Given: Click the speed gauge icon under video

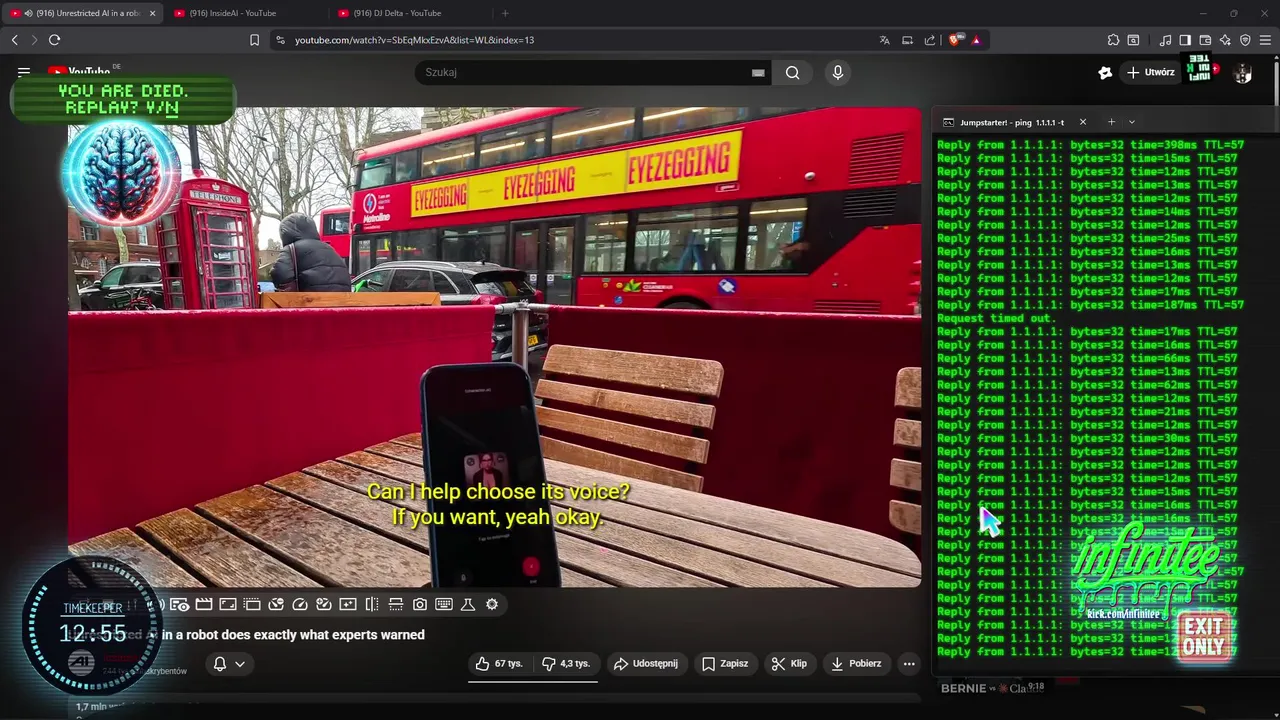Looking at the screenshot, I should [x=300, y=604].
